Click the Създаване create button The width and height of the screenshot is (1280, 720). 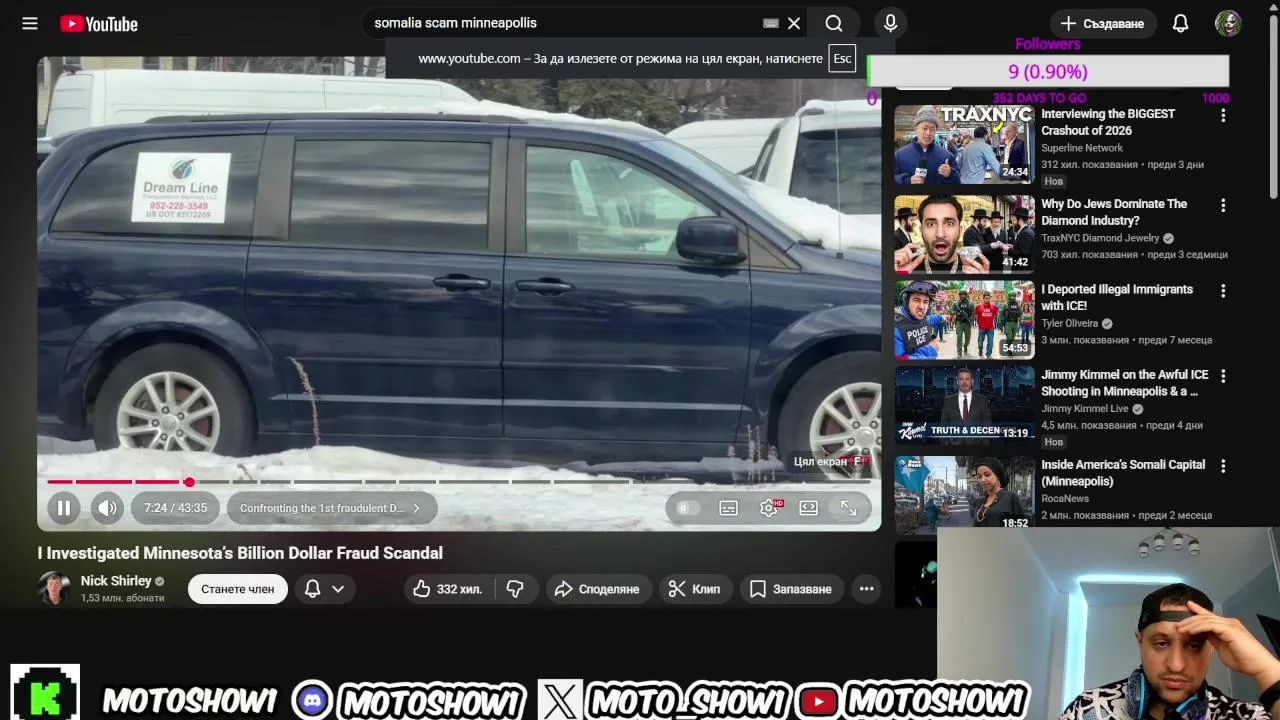[x=1102, y=23]
